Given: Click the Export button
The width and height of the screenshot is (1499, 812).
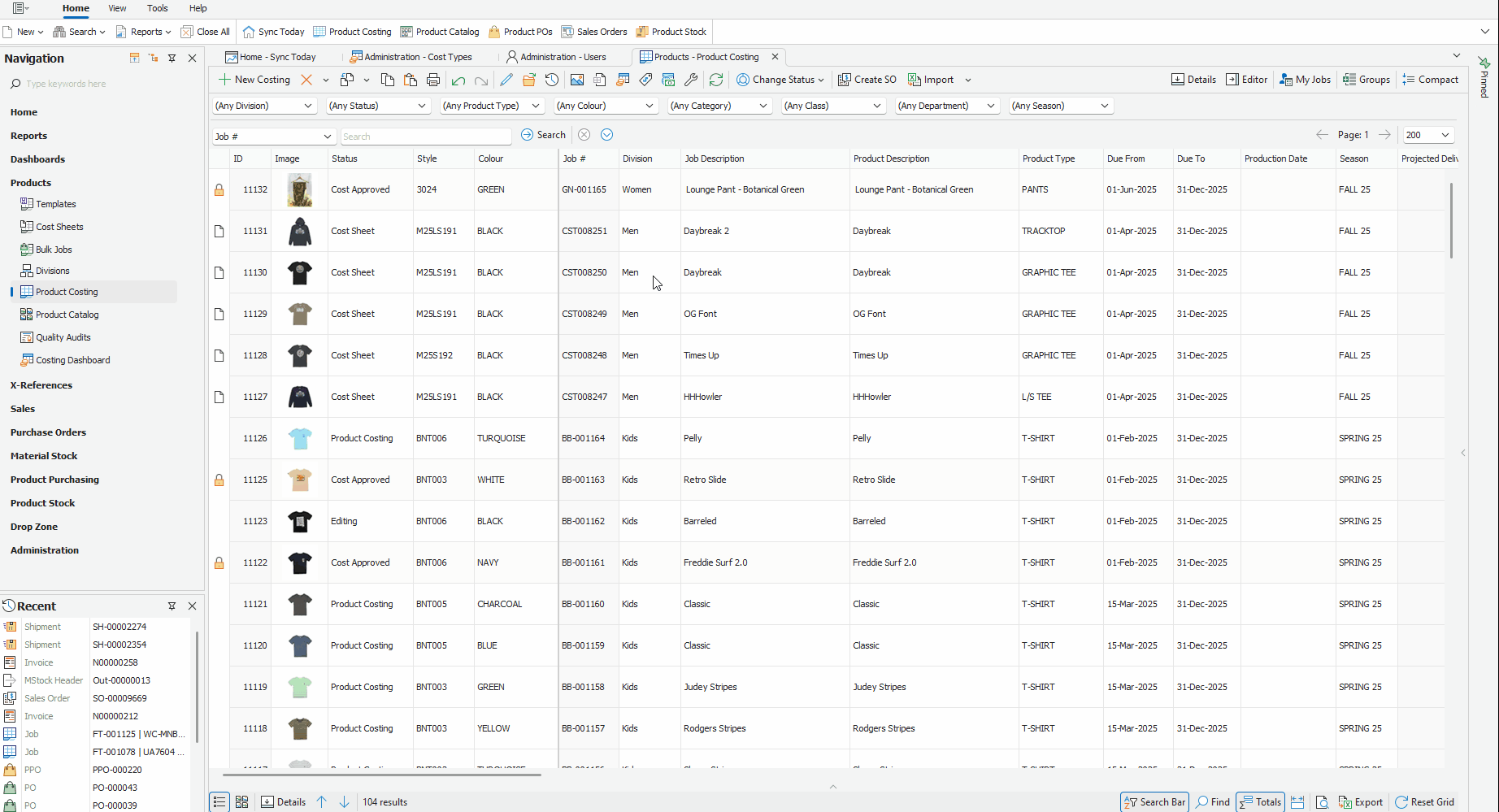Looking at the screenshot, I should [x=1361, y=801].
